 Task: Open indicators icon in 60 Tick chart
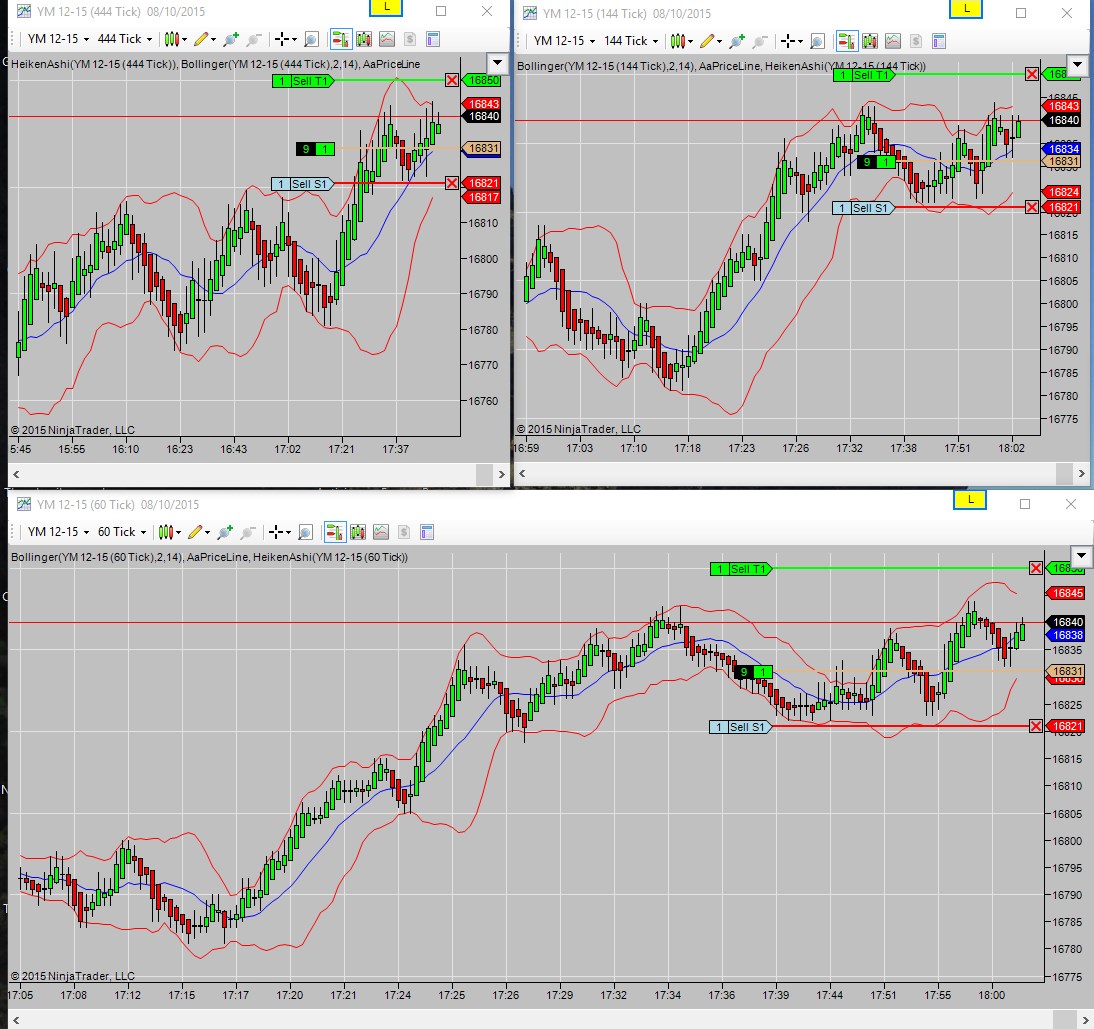(381, 532)
